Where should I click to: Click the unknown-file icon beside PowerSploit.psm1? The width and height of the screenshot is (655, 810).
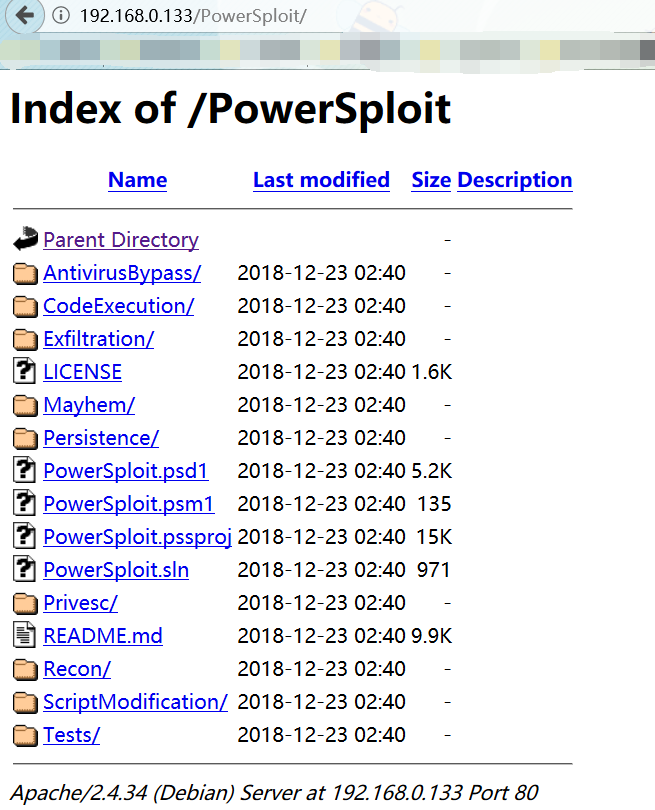coord(24,504)
